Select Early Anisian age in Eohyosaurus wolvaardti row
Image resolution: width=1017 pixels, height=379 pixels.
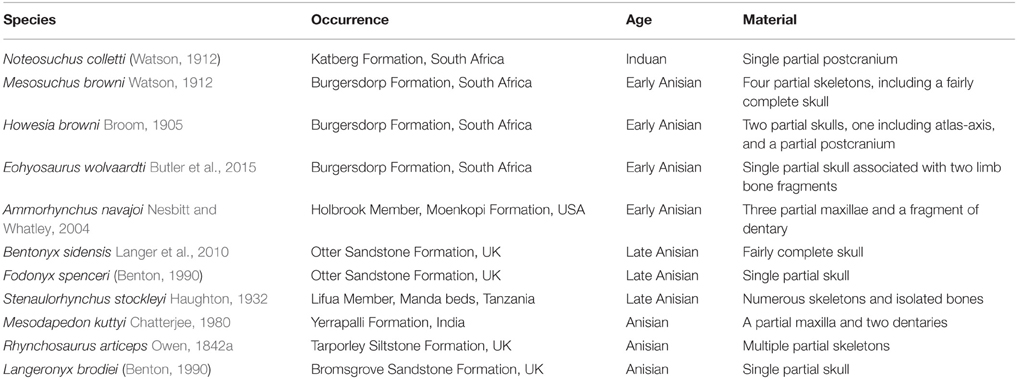(663, 167)
